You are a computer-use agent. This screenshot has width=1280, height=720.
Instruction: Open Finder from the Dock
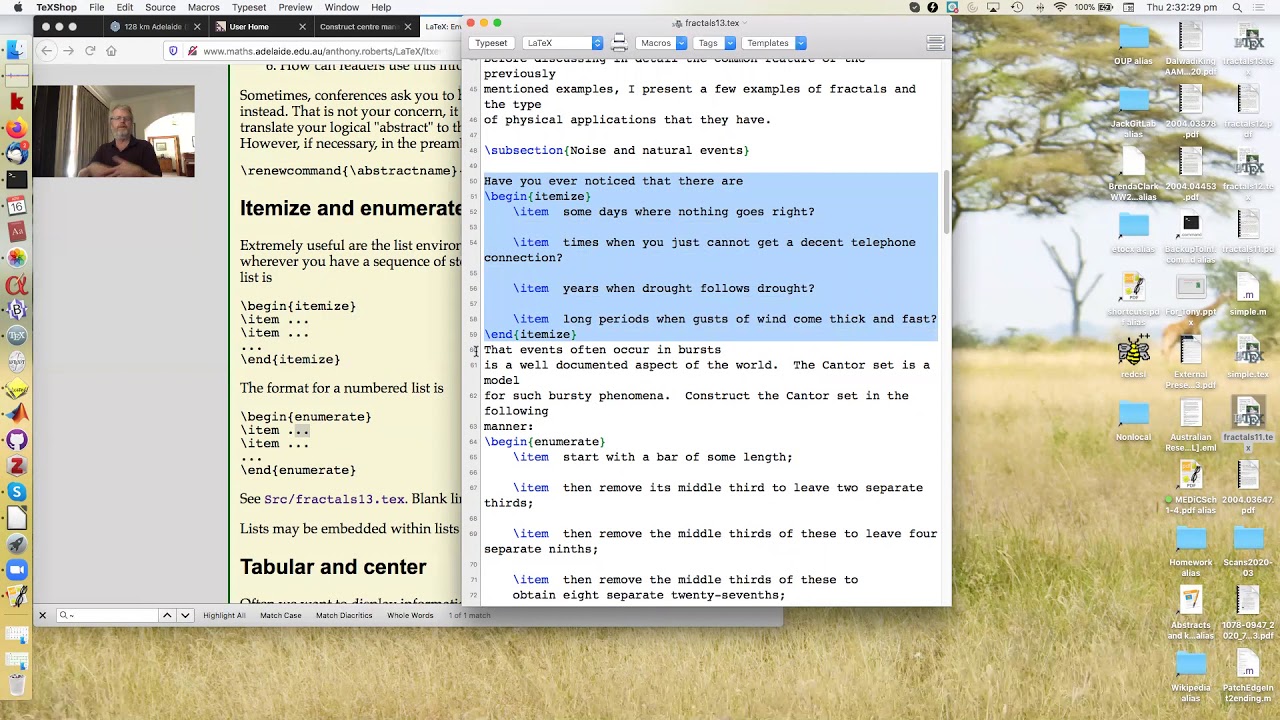pos(16,49)
